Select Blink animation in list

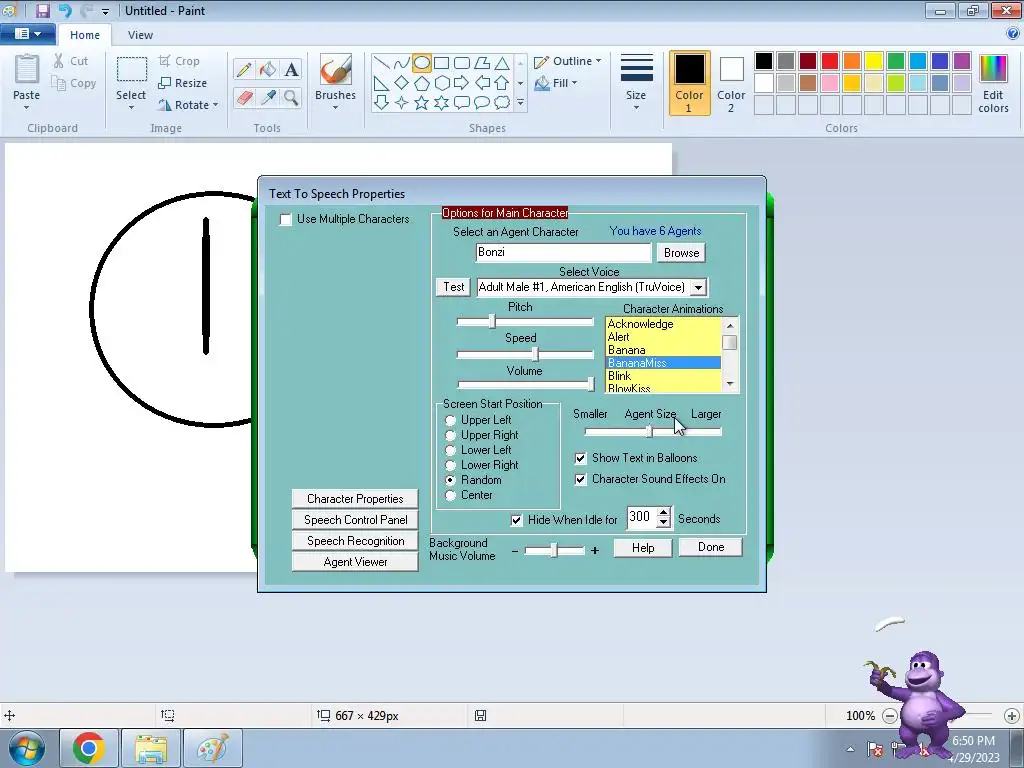tap(664, 376)
